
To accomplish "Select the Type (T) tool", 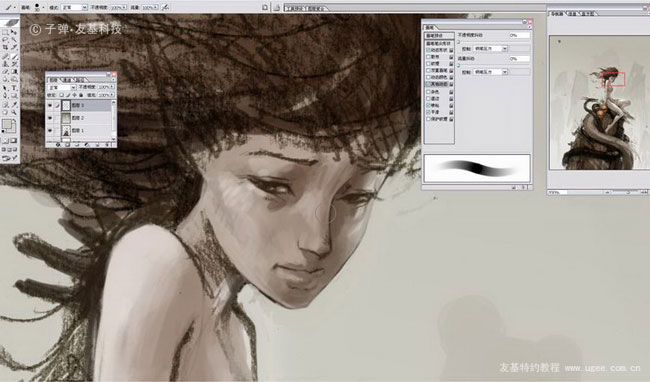I will [x=14, y=87].
